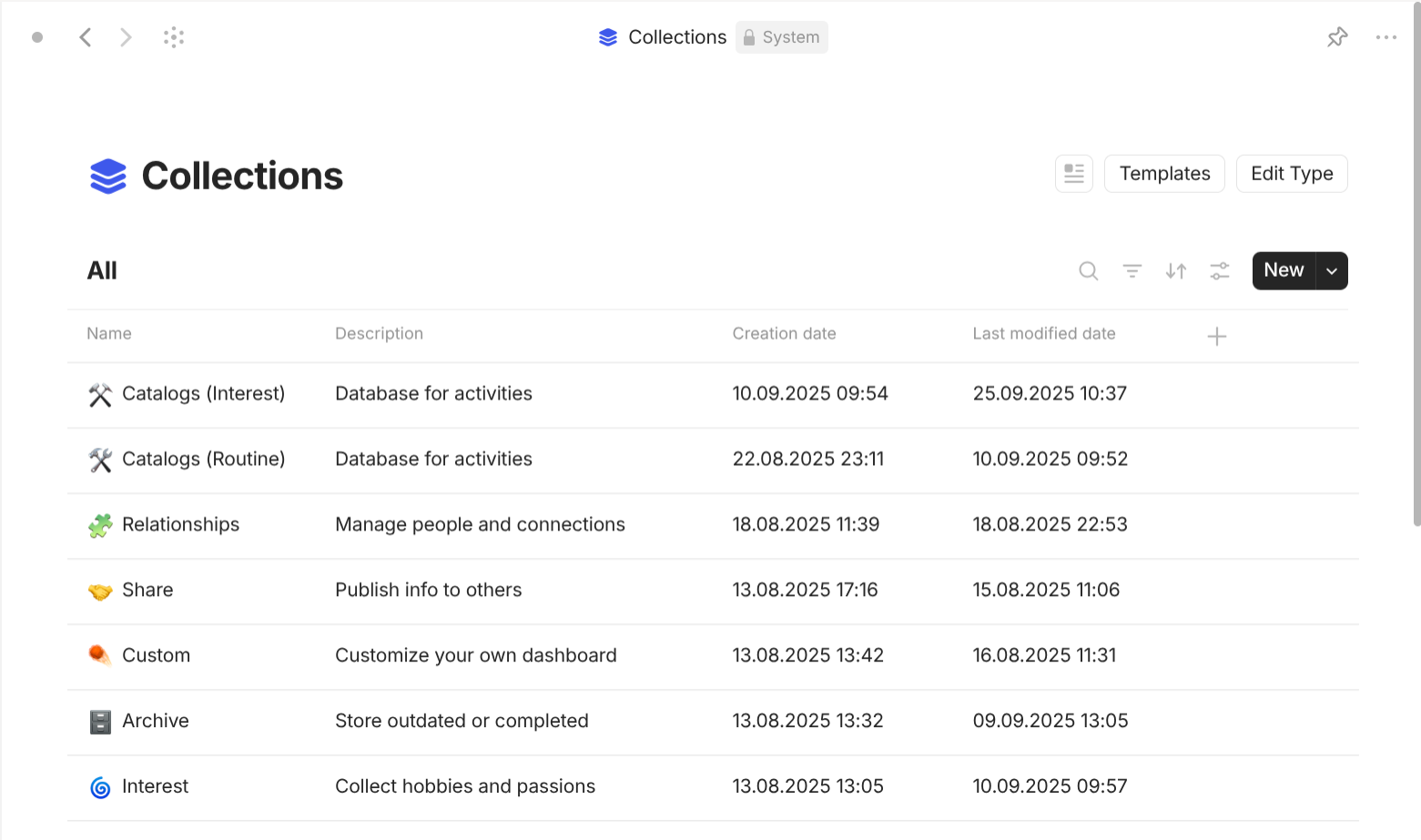Open the Relationships collection row
This screenshot has width=1421, height=840.
pos(180,525)
